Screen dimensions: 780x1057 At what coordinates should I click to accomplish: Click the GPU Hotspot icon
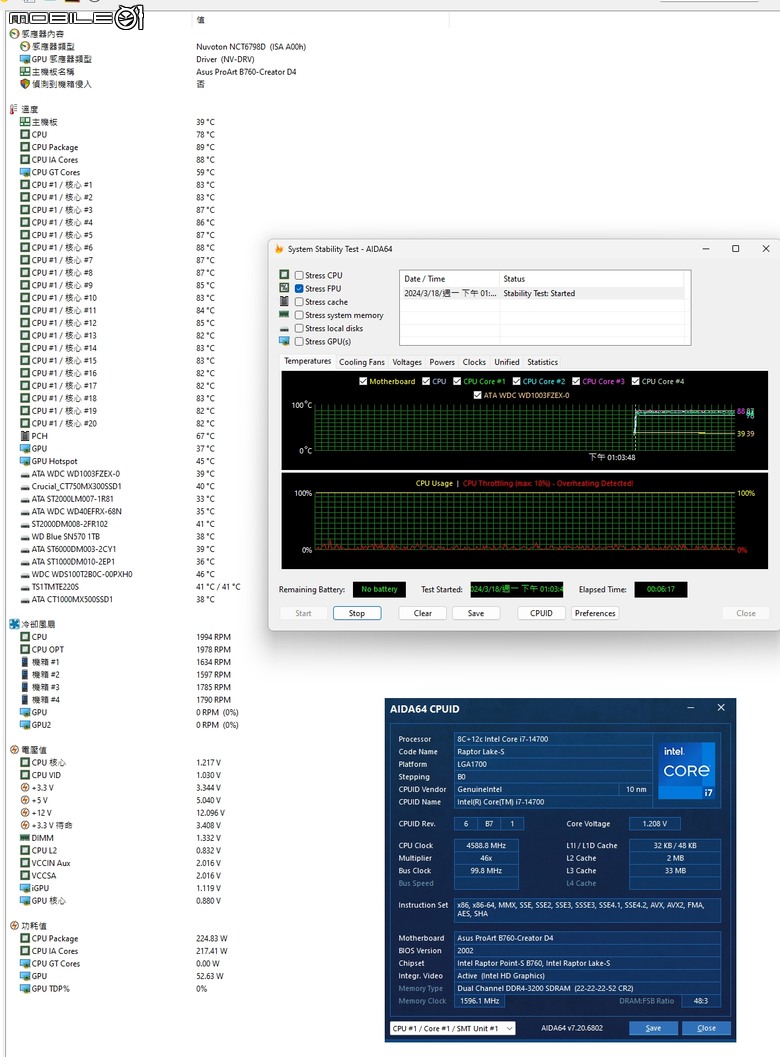click(25, 461)
